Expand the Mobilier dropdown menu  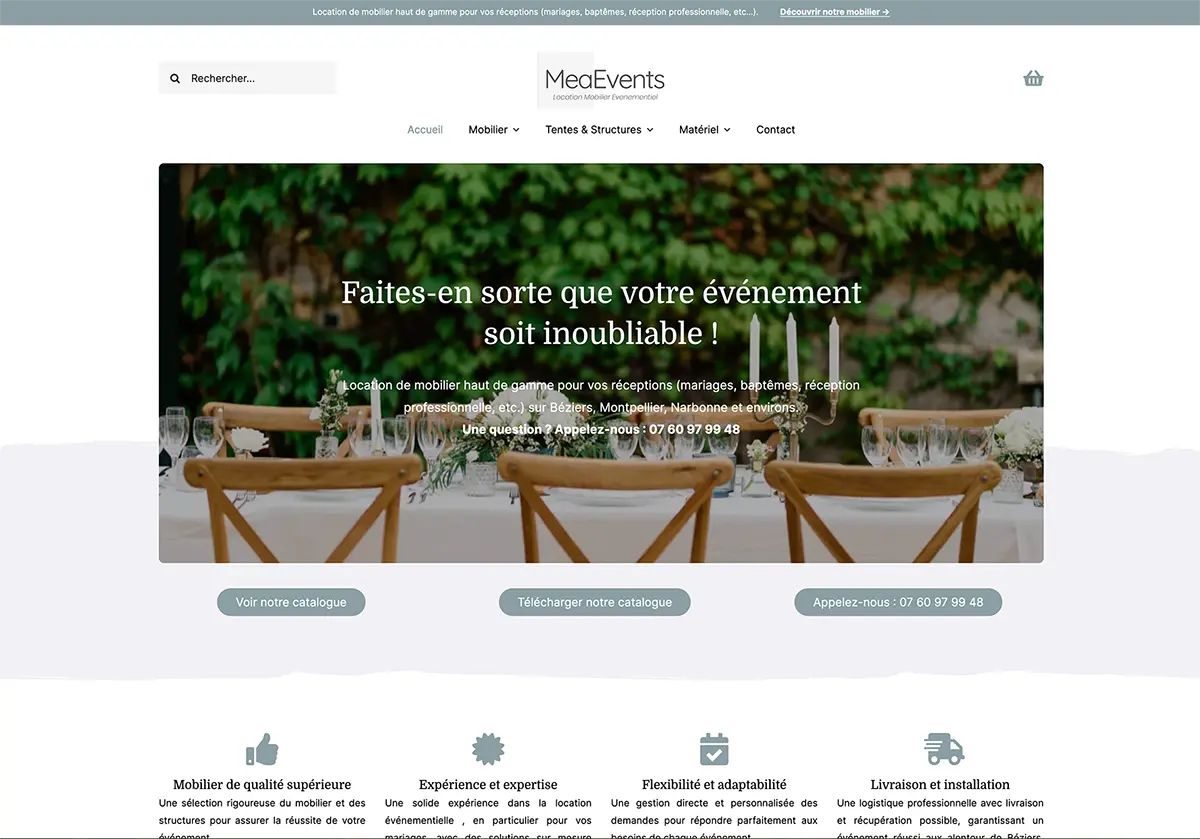494,129
